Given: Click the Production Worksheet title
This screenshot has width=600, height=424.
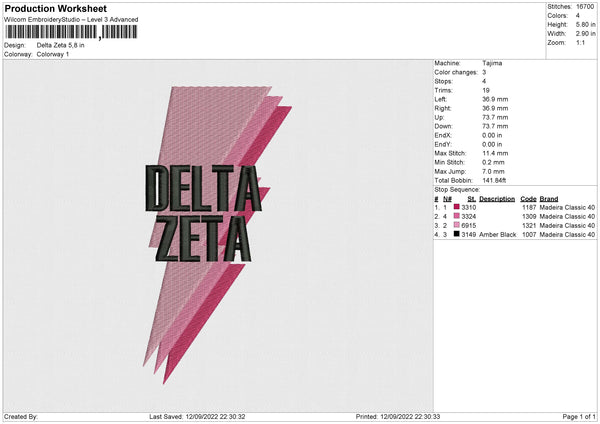Looking at the screenshot, I should click(x=55, y=8).
